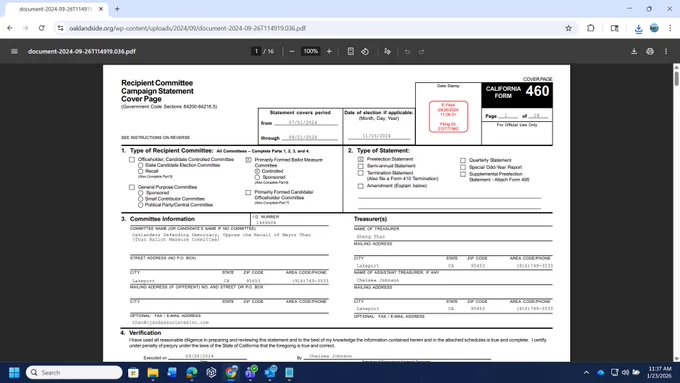Open a new browser tab
The height and width of the screenshot is (383, 680).
(117, 9)
